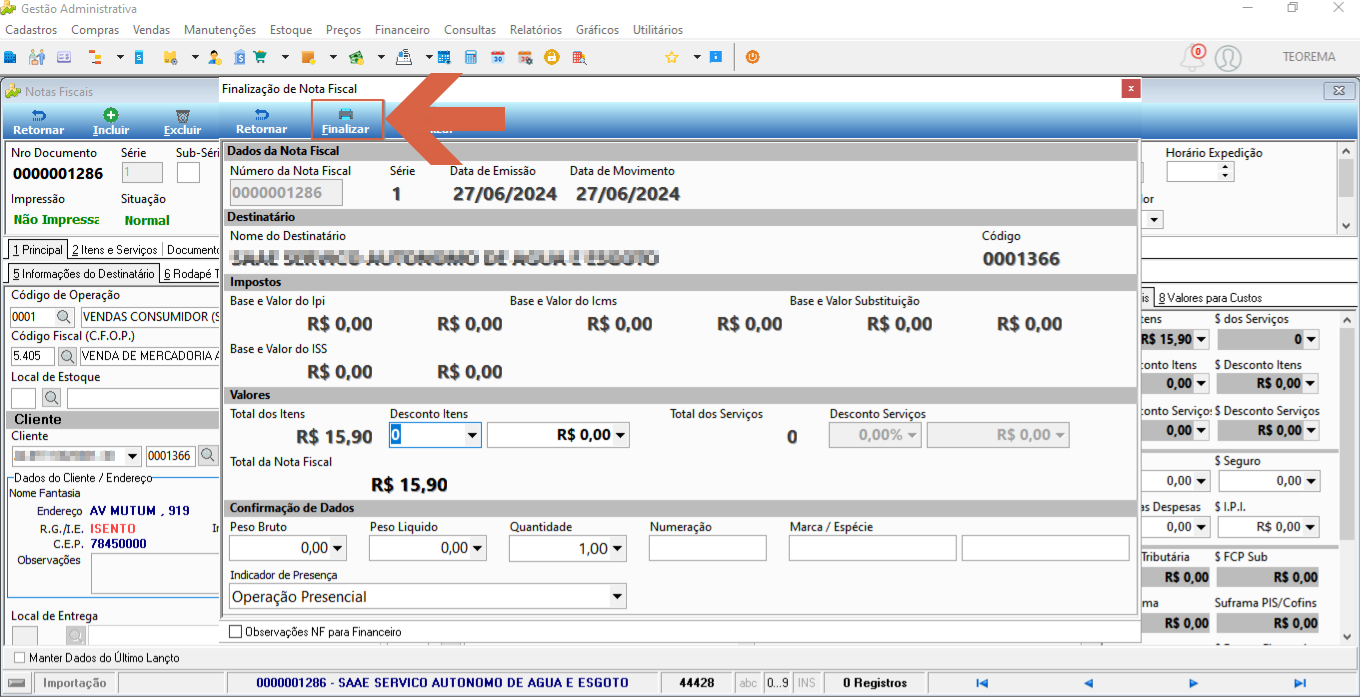Click Retornar in the Notas Fiscais window
Image resolution: width=1360 pixels, height=697 pixels.
(x=39, y=122)
